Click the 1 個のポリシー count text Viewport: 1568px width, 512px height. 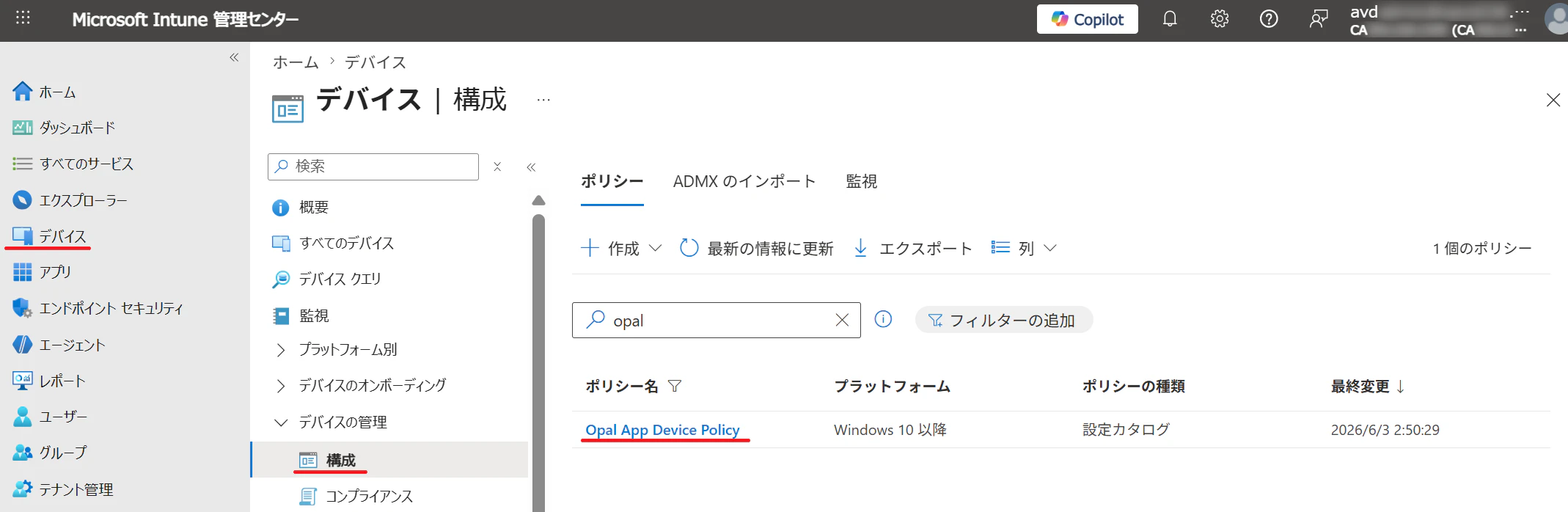tap(1481, 248)
